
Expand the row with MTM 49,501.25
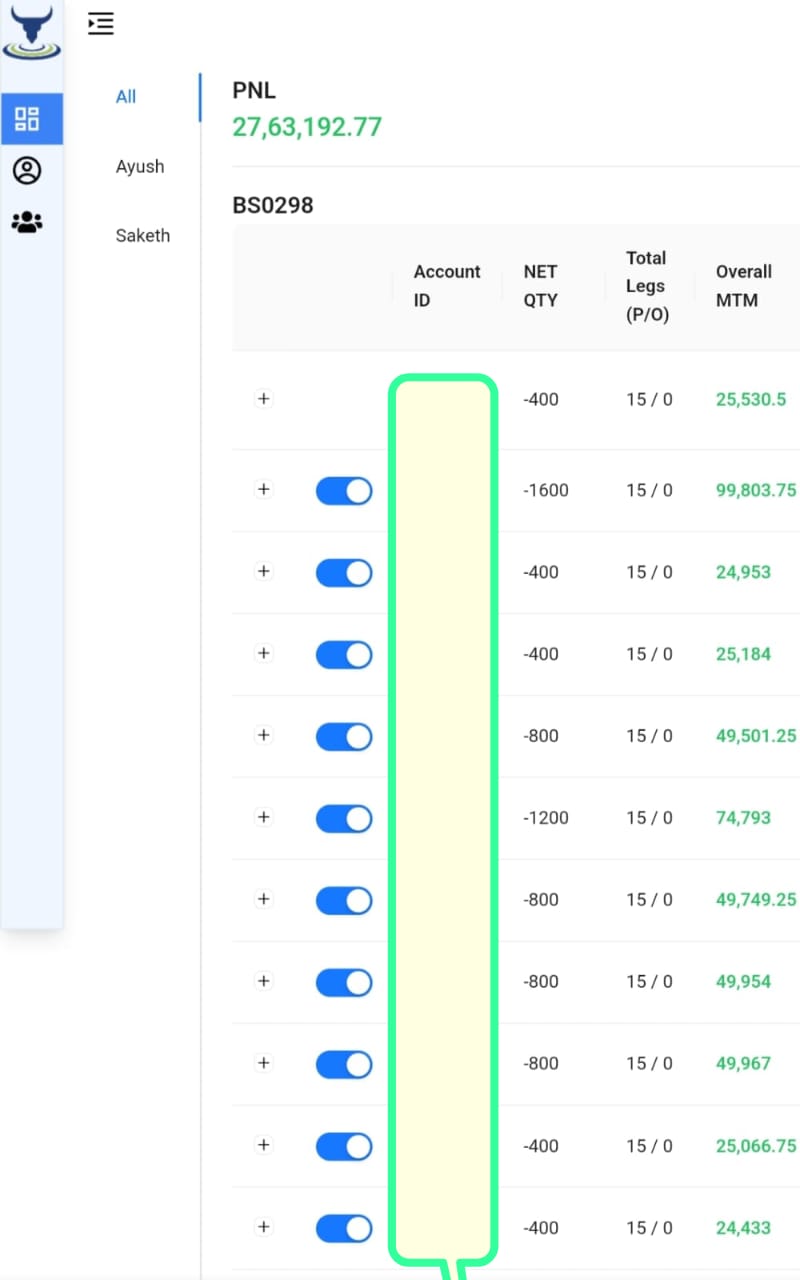pyautogui.click(x=263, y=736)
